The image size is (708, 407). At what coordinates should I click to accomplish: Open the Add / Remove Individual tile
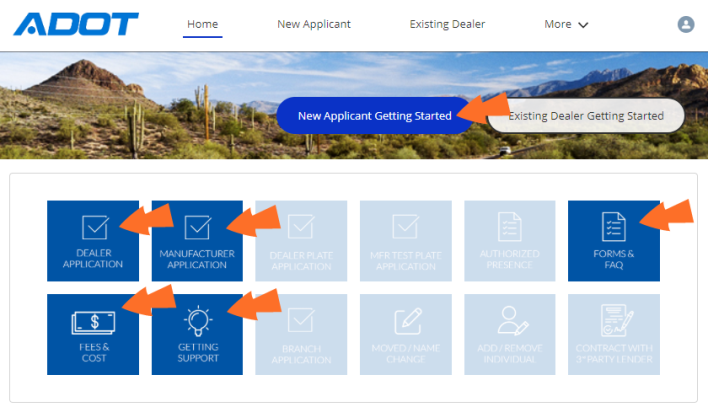coord(510,334)
